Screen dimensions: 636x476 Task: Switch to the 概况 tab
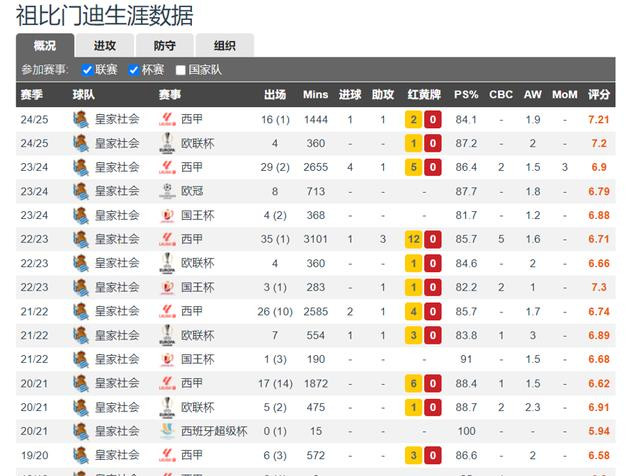click(x=45, y=45)
